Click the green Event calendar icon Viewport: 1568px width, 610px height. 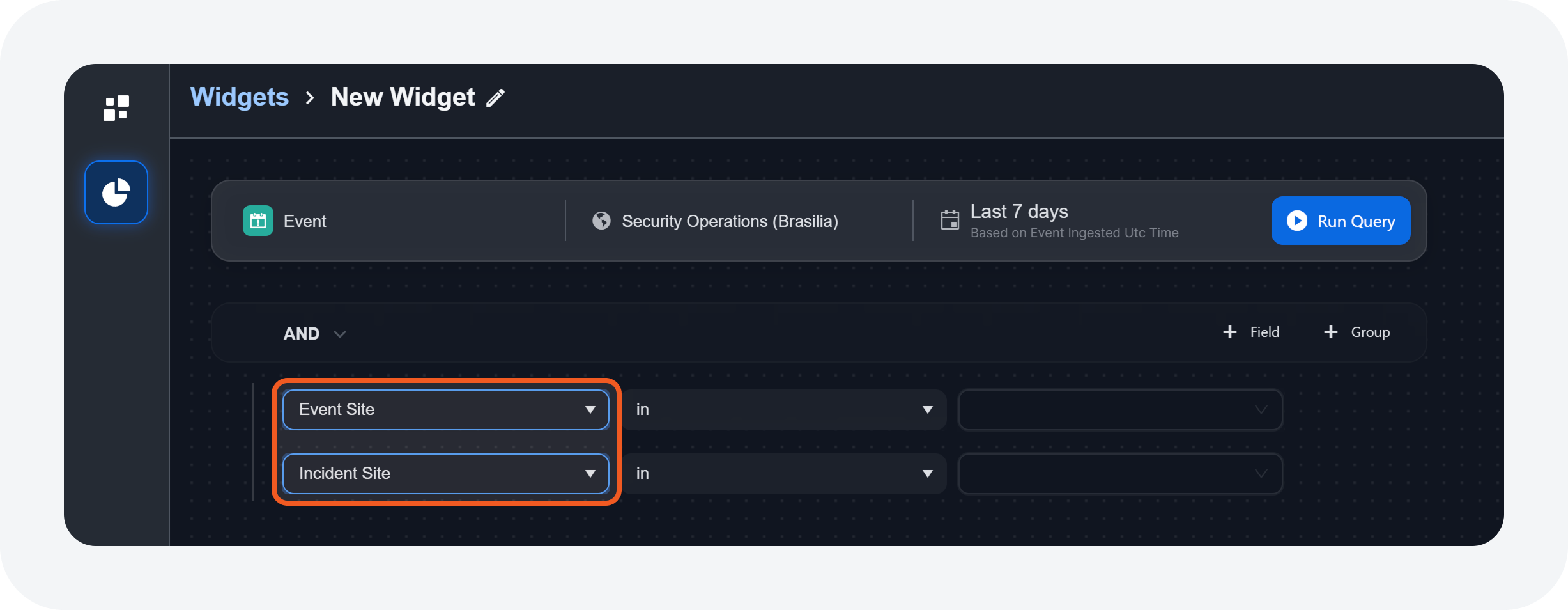click(258, 221)
